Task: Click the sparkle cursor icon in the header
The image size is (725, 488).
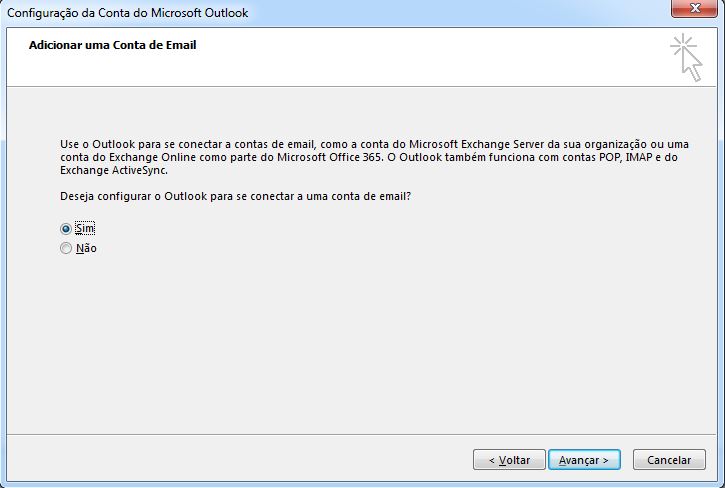Action: click(x=686, y=56)
